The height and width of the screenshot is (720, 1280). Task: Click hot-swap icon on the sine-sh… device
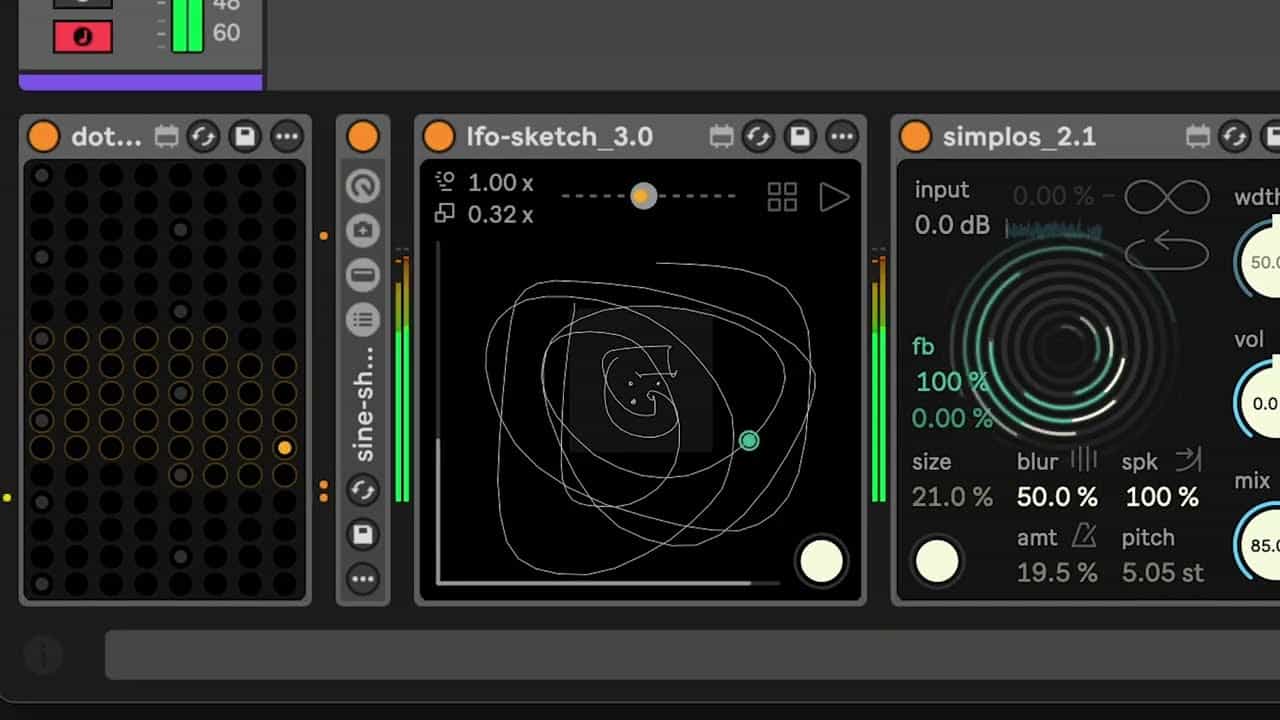click(x=363, y=490)
